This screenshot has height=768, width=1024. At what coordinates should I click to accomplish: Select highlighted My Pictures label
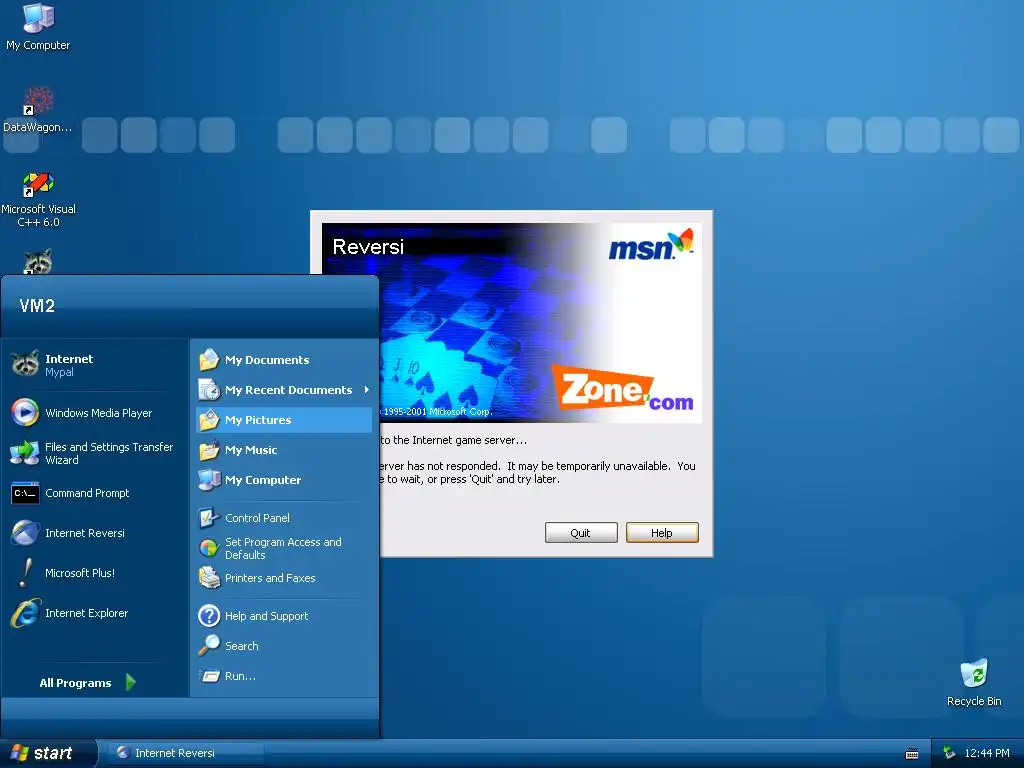pos(258,420)
